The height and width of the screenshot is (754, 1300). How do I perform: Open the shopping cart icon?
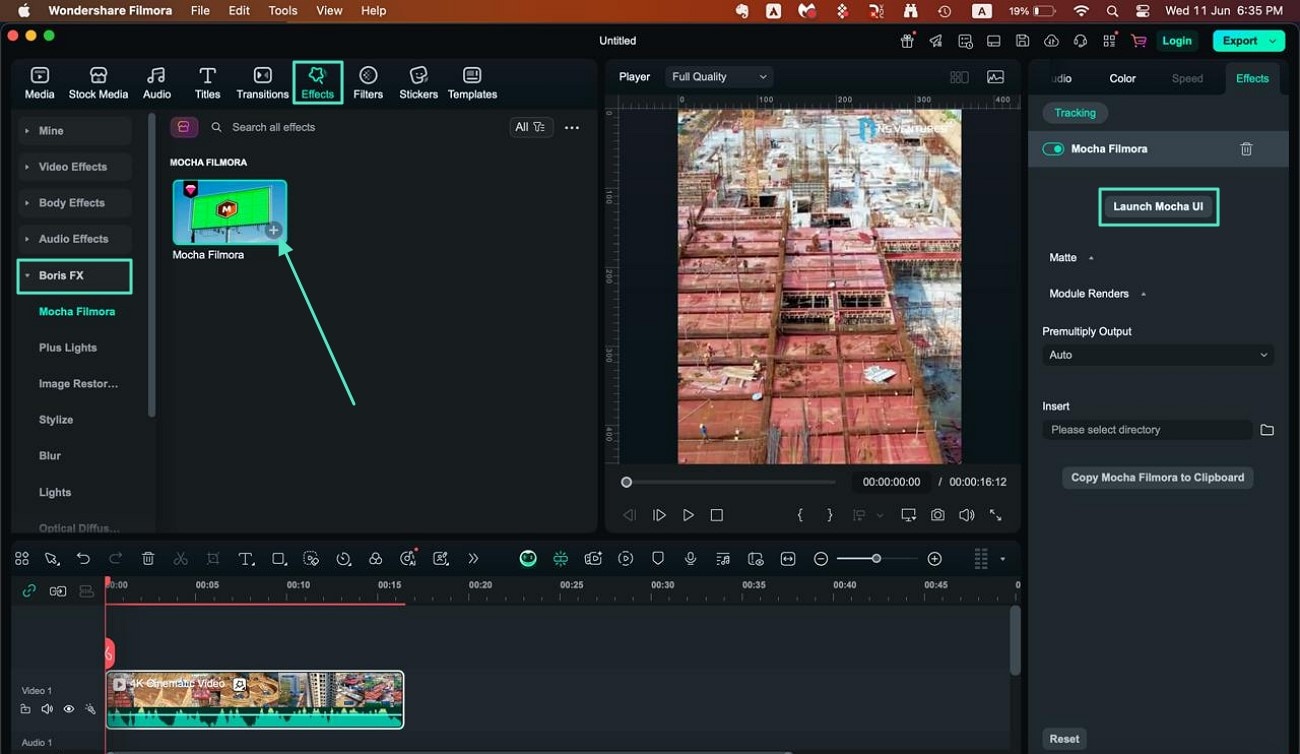pyautogui.click(x=1138, y=41)
